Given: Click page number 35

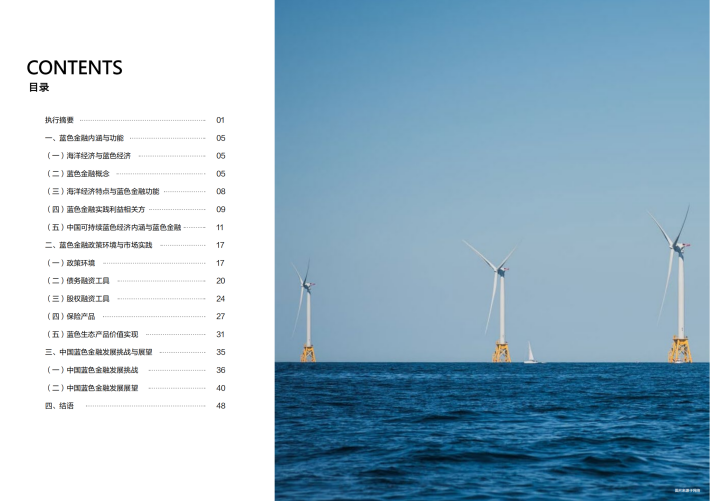Looking at the screenshot, I should [221, 352].
